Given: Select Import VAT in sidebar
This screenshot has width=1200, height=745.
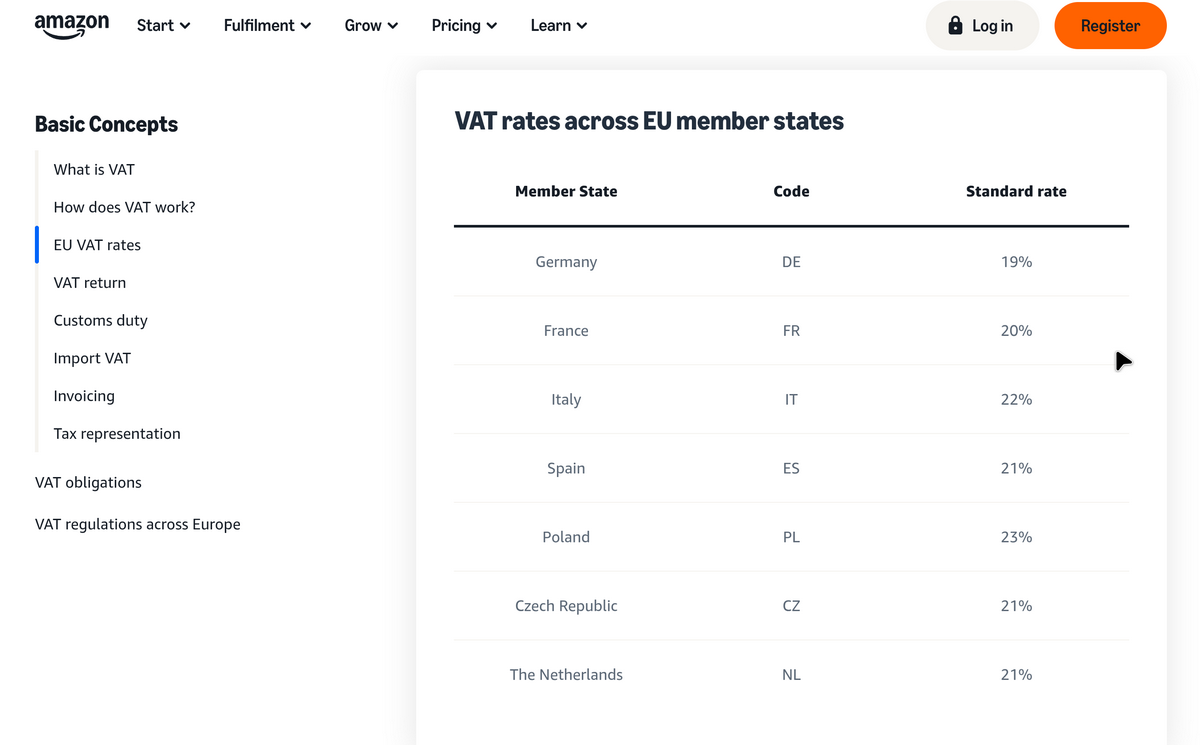Looking at the screenshot, I should pos(92,358).
